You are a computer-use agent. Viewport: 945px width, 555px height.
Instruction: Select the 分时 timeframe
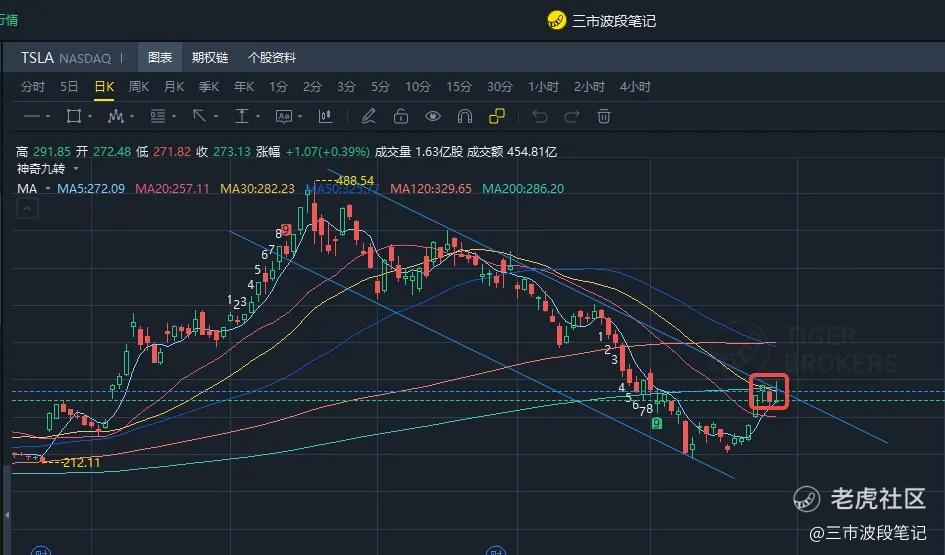tap(33, 87)
